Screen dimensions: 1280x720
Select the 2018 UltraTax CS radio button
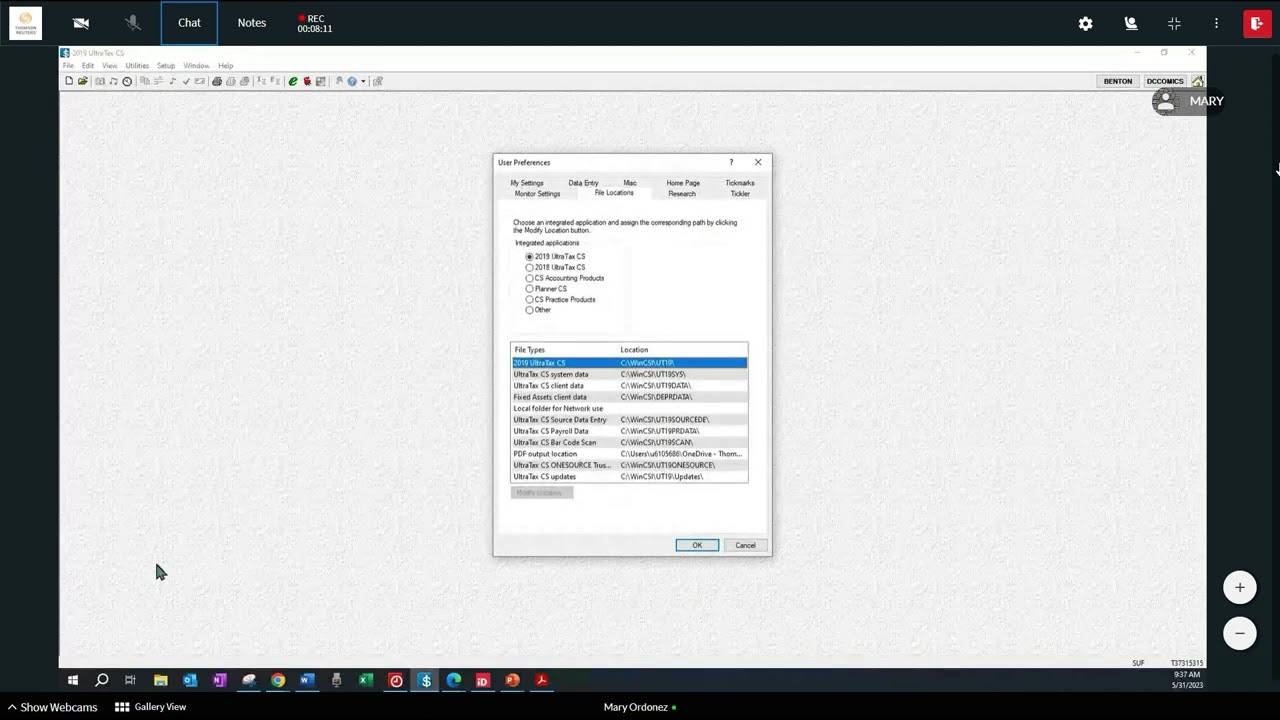(530, 267)
